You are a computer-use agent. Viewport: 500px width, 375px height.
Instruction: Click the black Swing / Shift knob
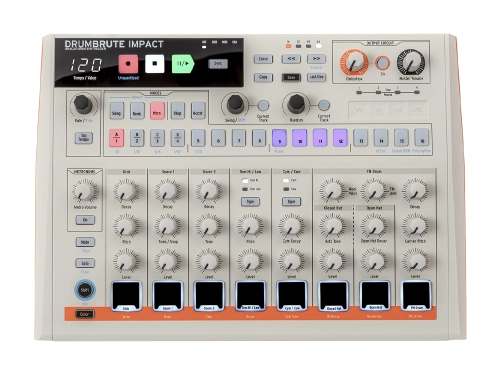tap(235, 104)
